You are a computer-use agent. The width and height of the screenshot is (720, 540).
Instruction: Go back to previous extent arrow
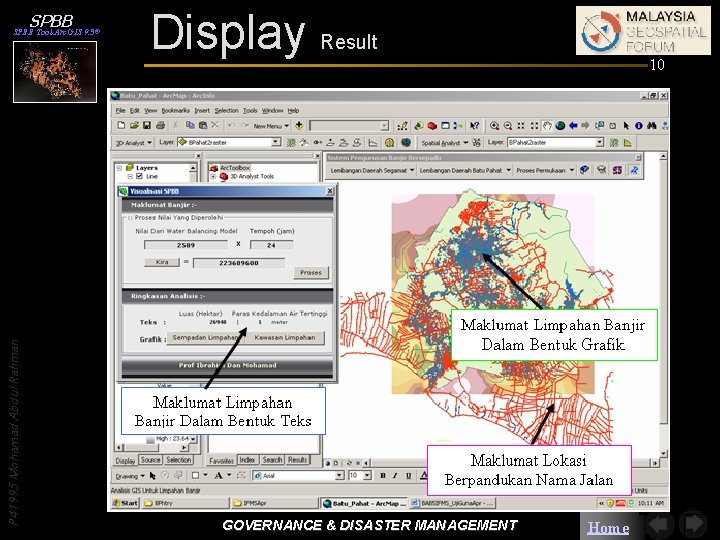pos(573,125)
